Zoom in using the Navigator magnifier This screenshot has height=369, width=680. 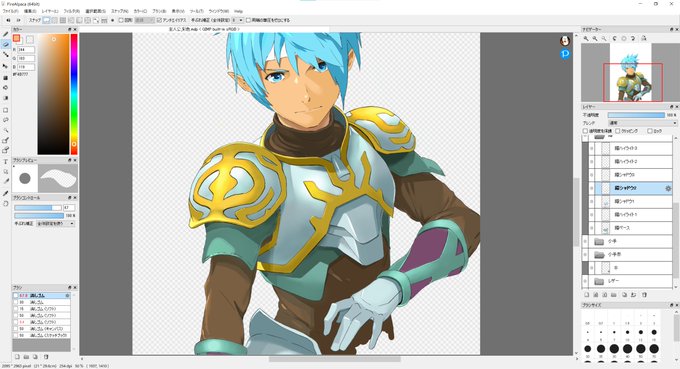point(586,39)
